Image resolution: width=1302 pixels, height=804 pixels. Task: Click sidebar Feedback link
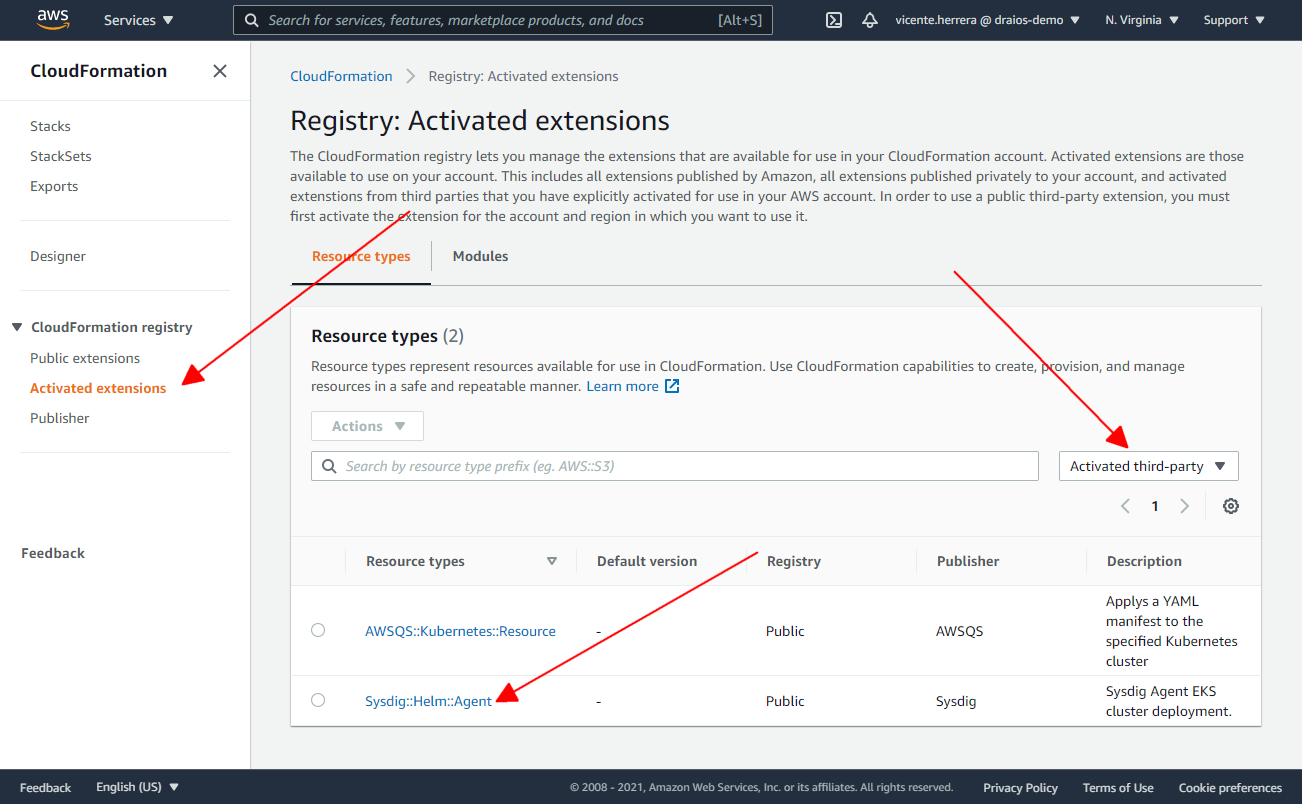point(53,553)
